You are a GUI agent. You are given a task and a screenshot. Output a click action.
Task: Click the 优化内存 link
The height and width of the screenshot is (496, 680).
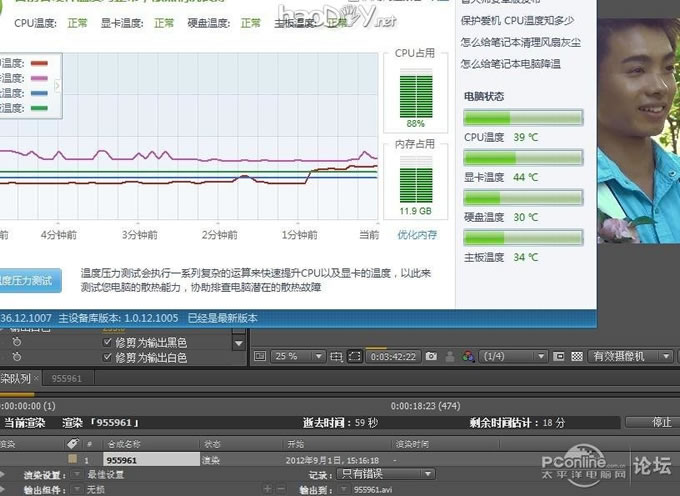[416, 235]
